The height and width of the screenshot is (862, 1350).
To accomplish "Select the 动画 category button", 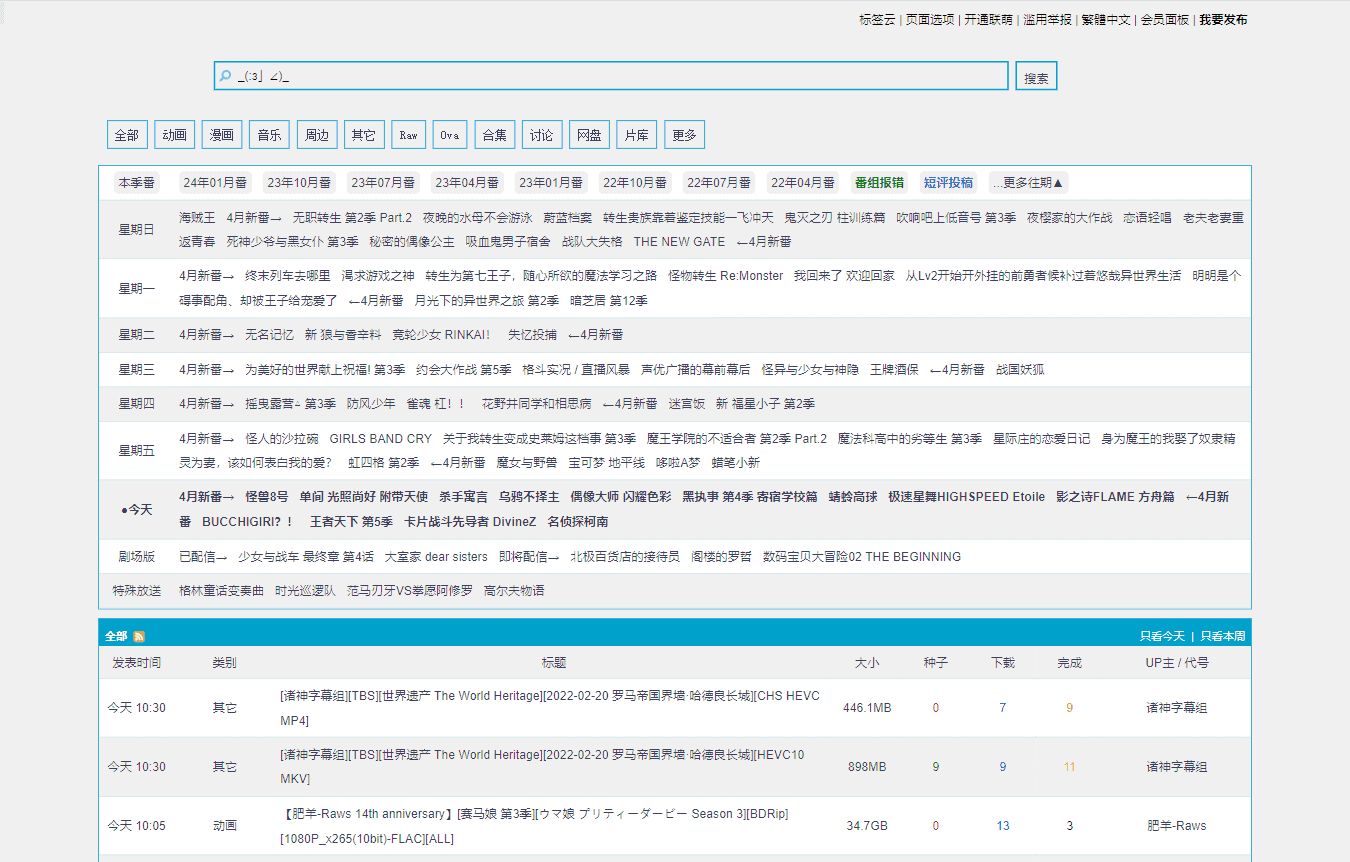I will (x=175, y=135).
